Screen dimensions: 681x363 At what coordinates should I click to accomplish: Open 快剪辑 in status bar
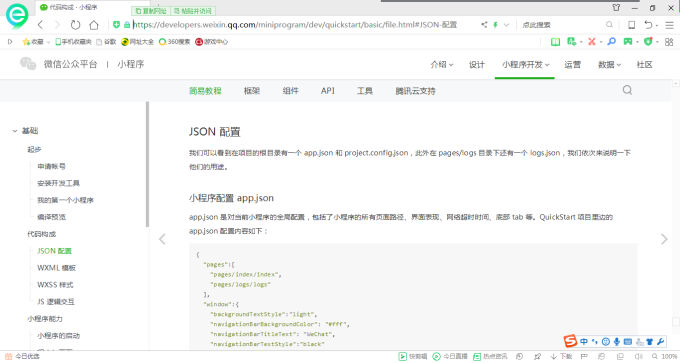413,356
